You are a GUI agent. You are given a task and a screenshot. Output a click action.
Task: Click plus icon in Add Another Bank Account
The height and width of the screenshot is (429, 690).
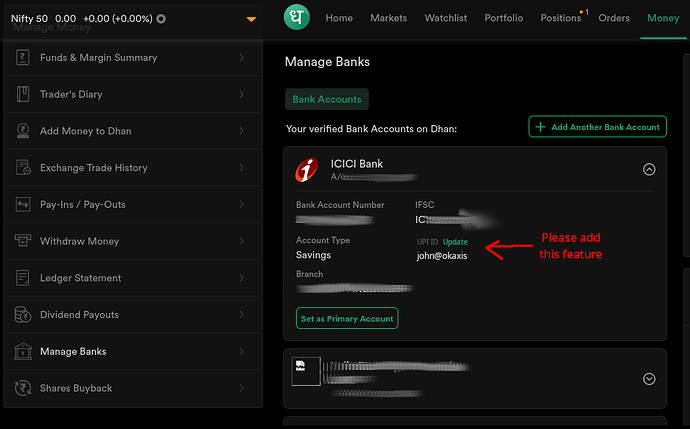540,127
